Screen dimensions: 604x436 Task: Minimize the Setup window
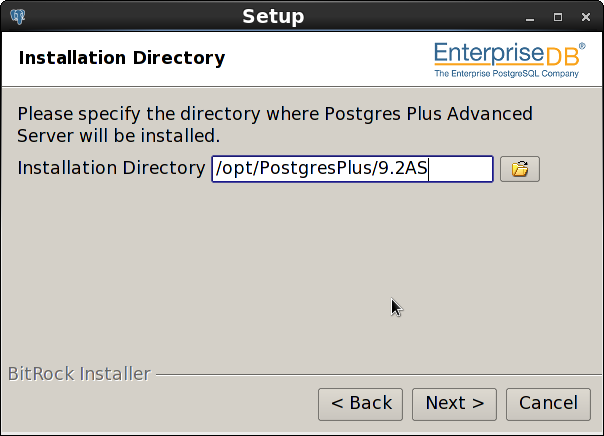point(530,17)
